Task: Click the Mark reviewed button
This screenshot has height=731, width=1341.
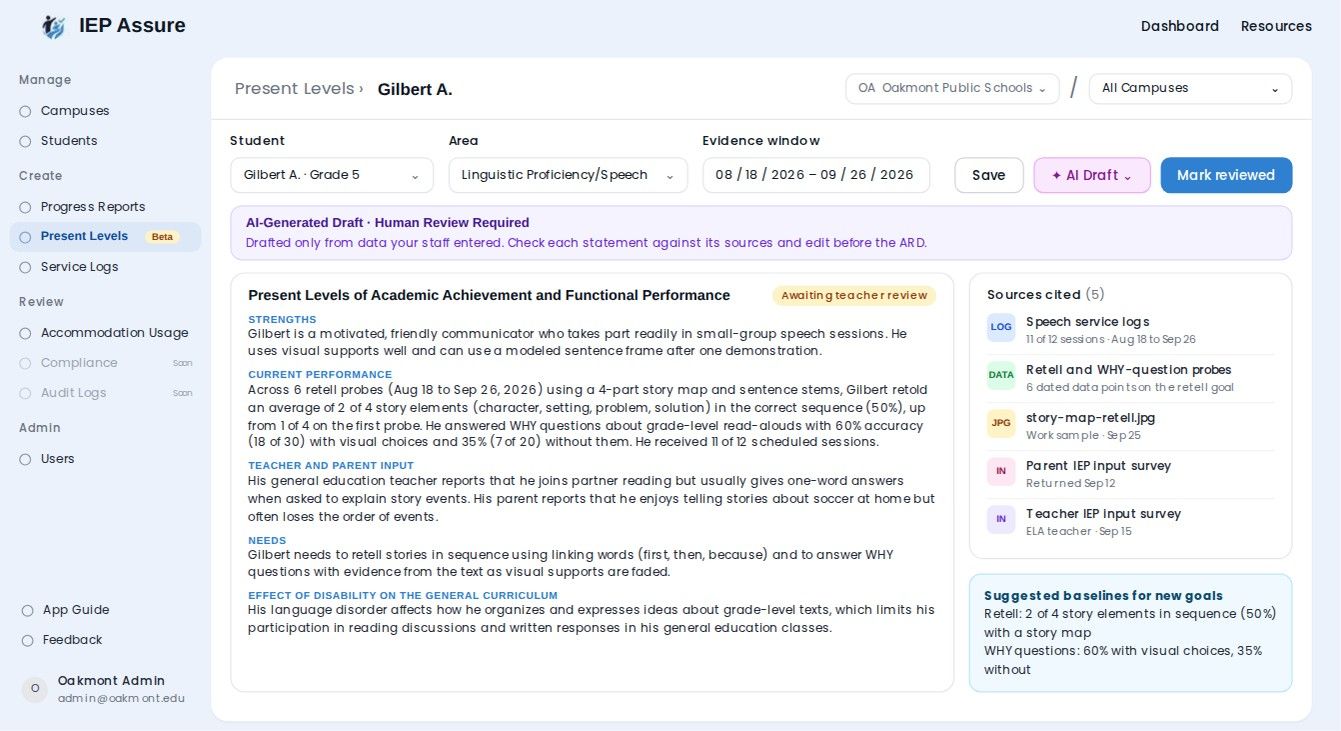Action: tap(1226, 175)
